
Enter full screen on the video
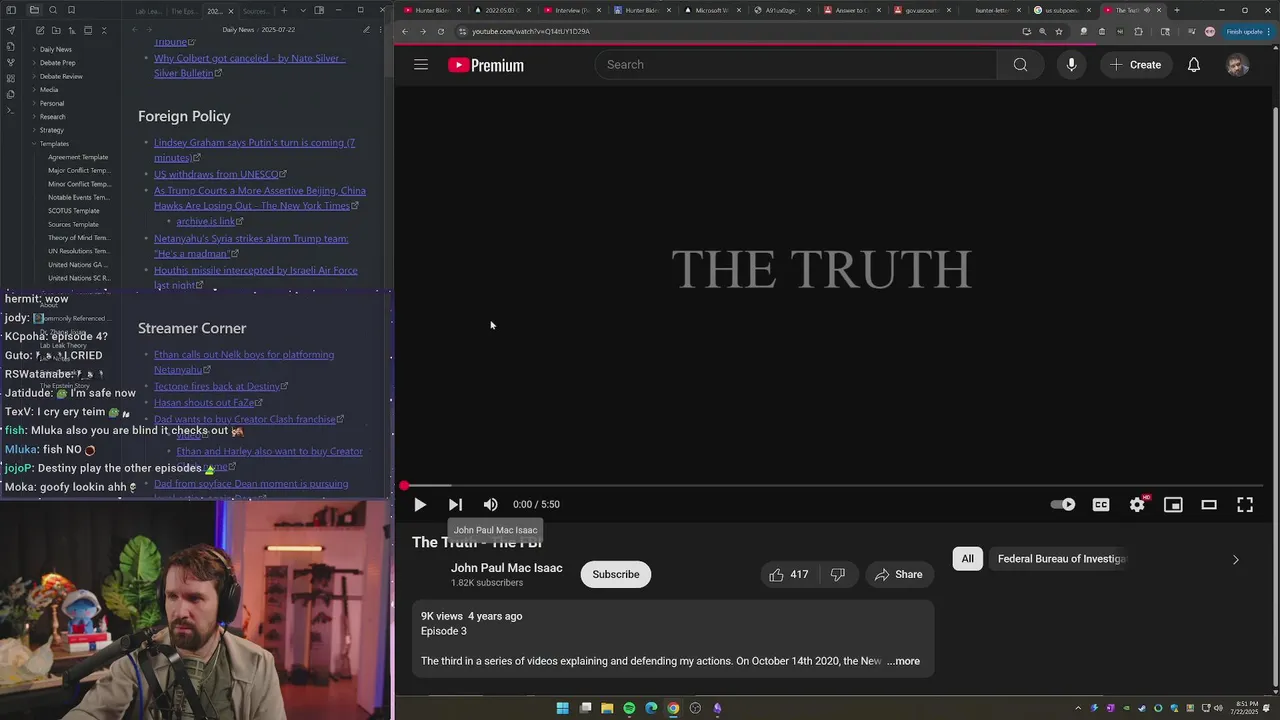coord(1245,505)
